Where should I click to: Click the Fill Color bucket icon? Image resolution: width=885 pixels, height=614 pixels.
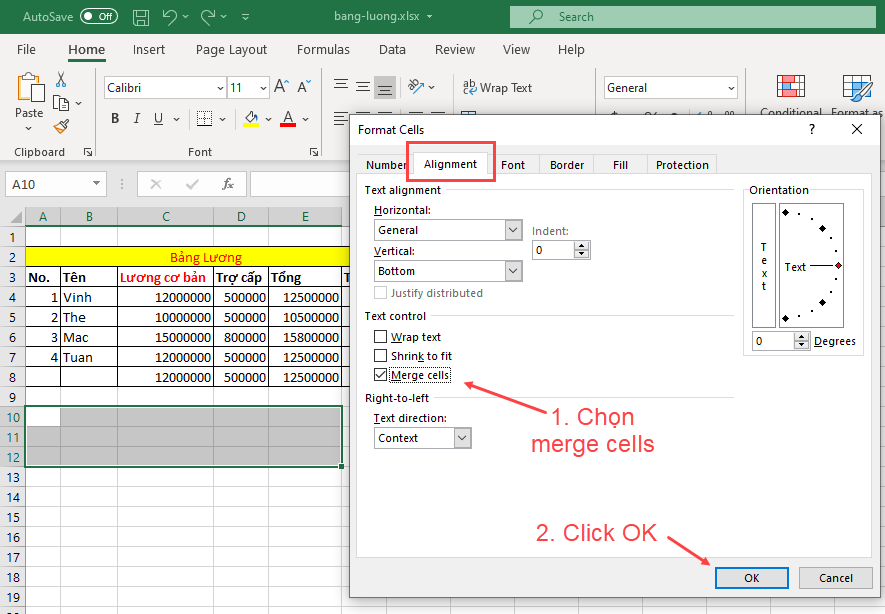[x=251, y=119]
